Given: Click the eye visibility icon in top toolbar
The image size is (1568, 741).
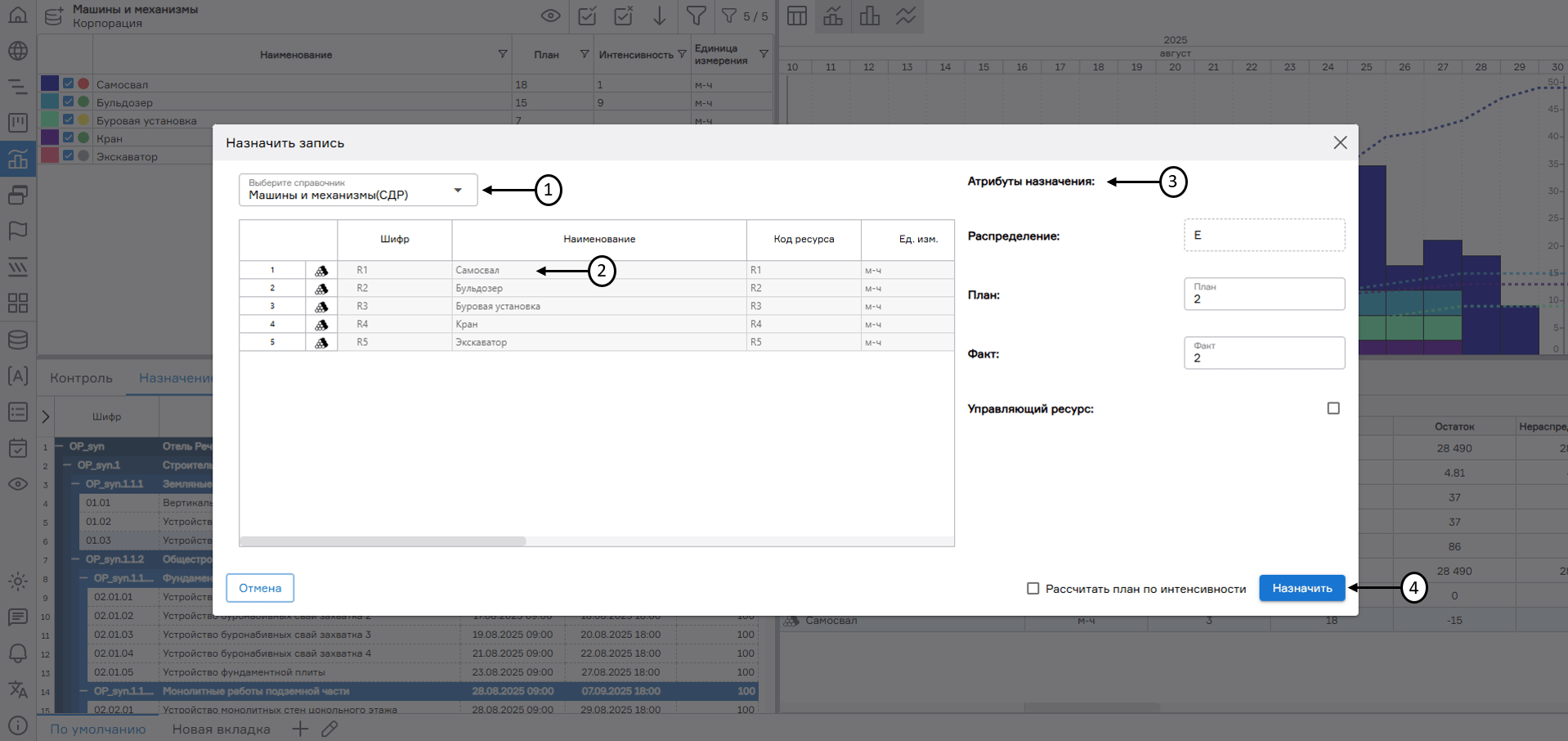Looking at the screenshot, I should [551, 16].
